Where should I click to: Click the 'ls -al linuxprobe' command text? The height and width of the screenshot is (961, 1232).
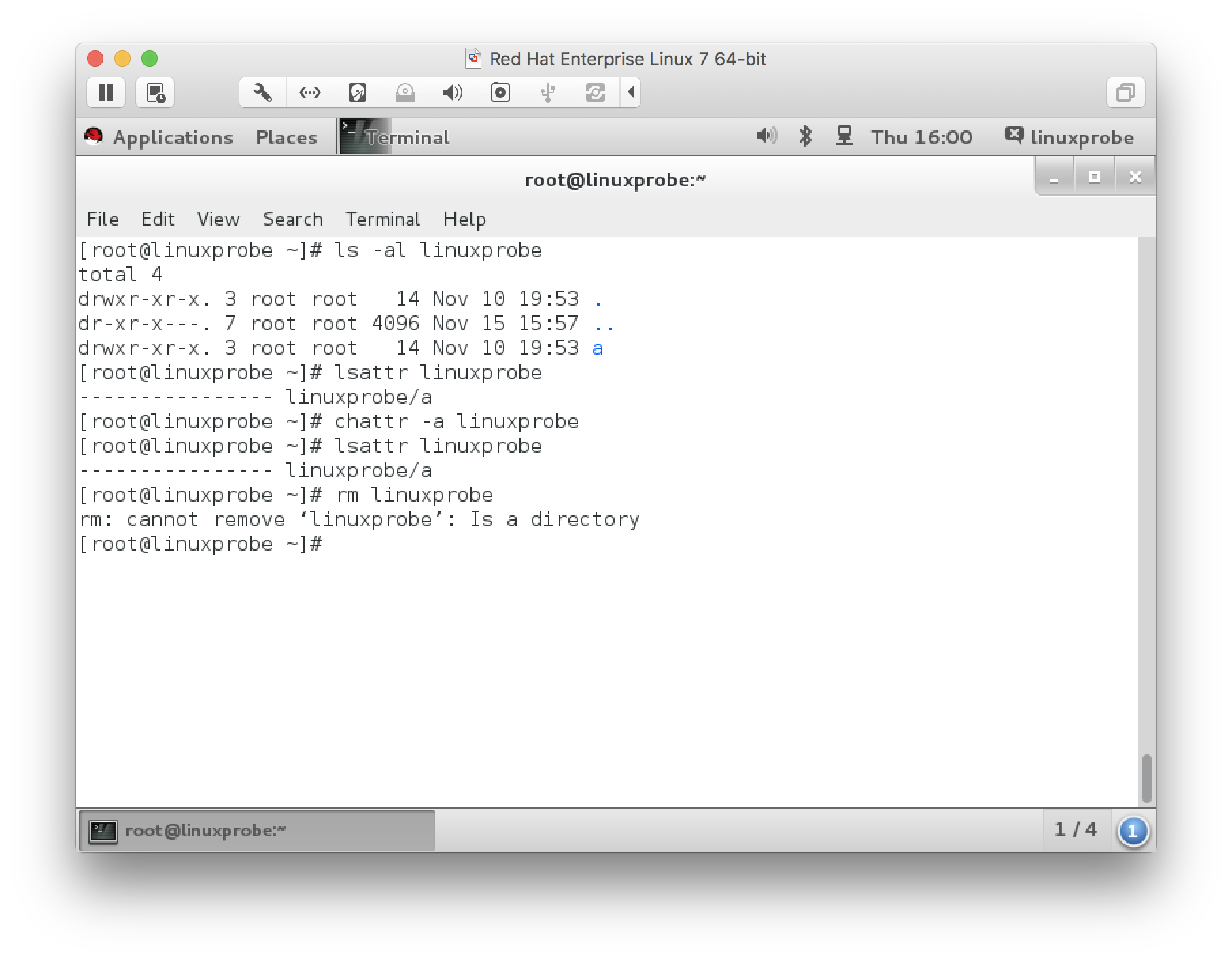438,251
